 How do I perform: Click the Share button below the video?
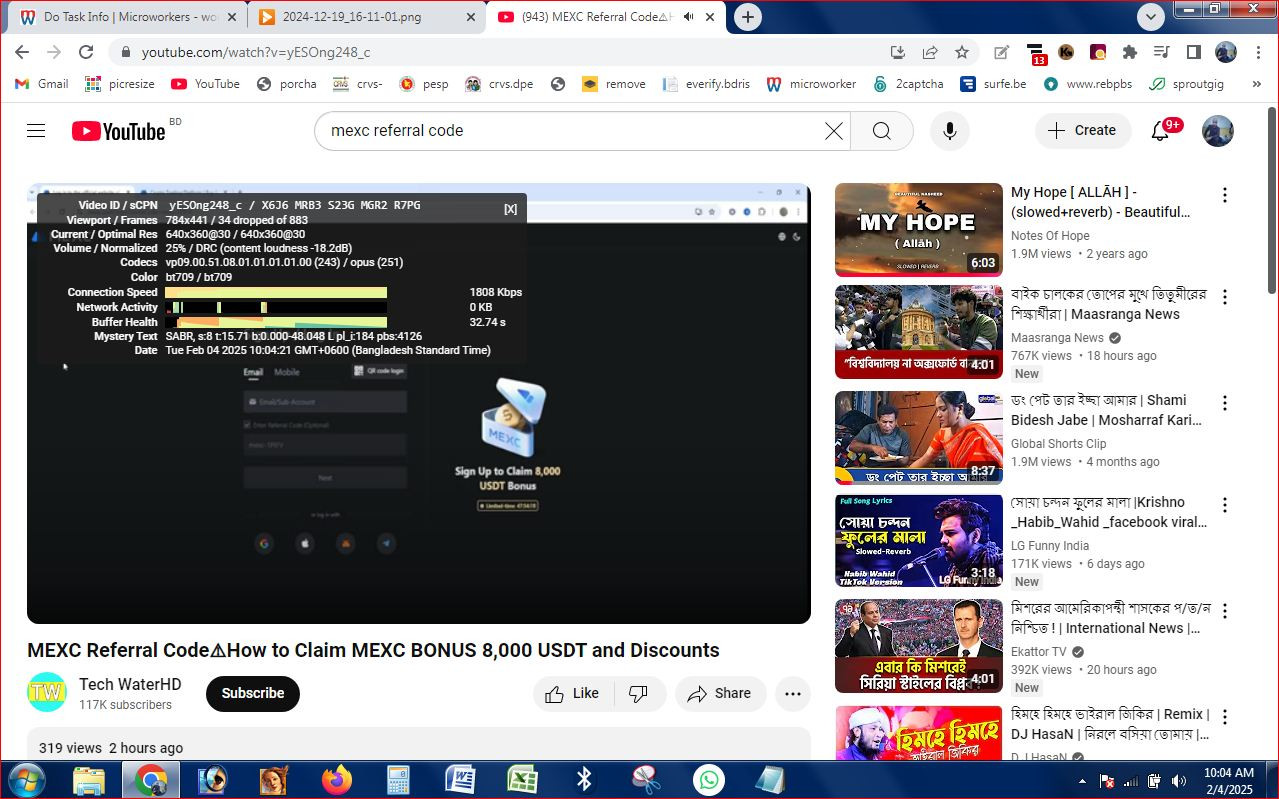(x=721, y=693)
